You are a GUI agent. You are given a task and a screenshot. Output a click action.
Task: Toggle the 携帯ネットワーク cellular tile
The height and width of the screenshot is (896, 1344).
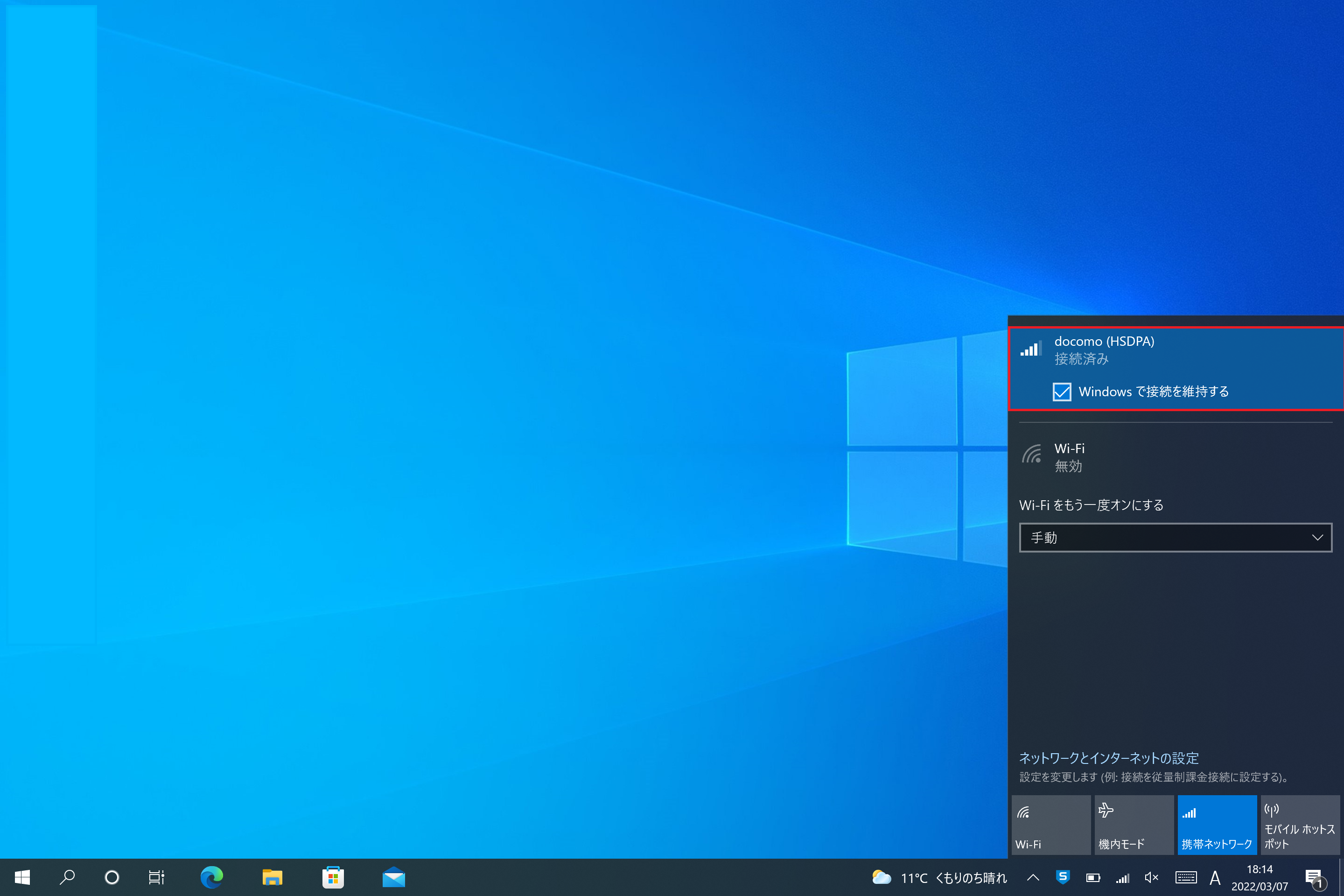pyautogui.click(x=1217, y=825)
